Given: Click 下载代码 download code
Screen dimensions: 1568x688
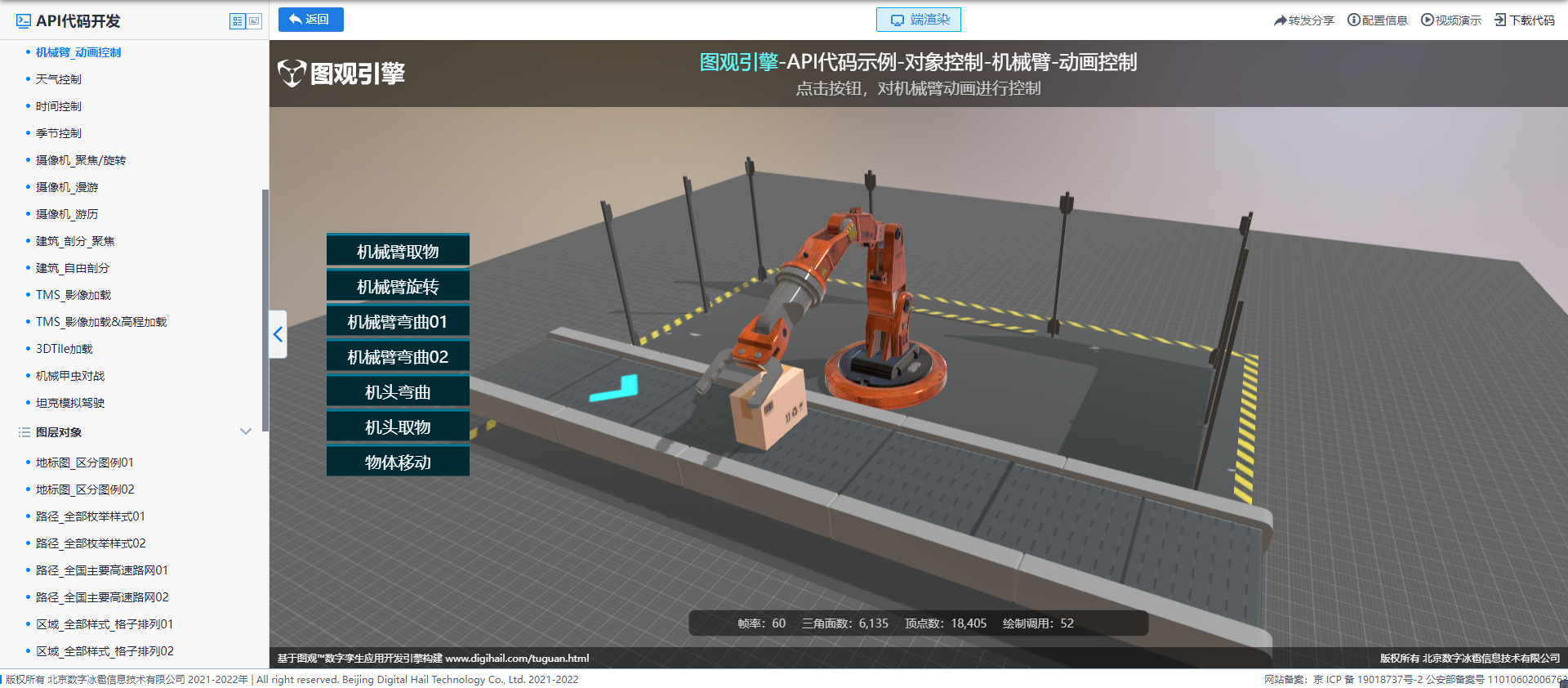Looking at the screenshot, I should [1524, 20].
